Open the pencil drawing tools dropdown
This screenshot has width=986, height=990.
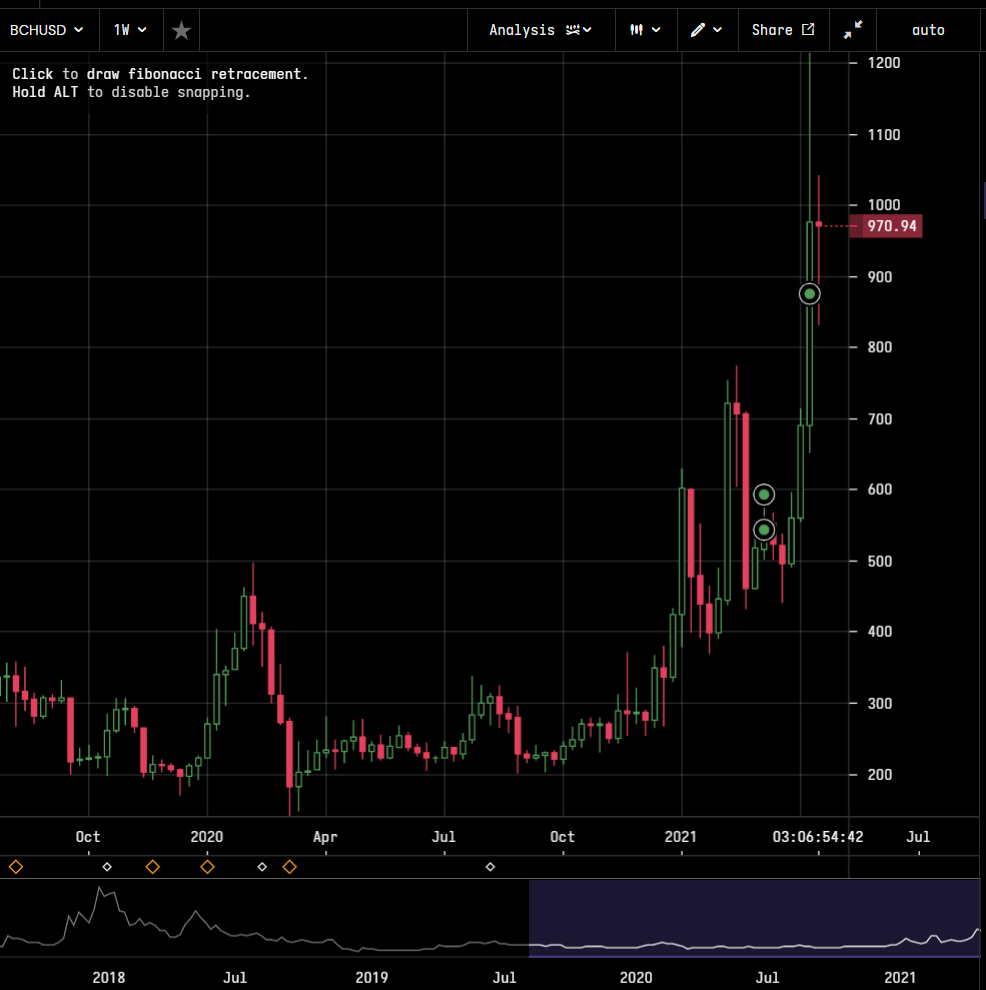707,30
